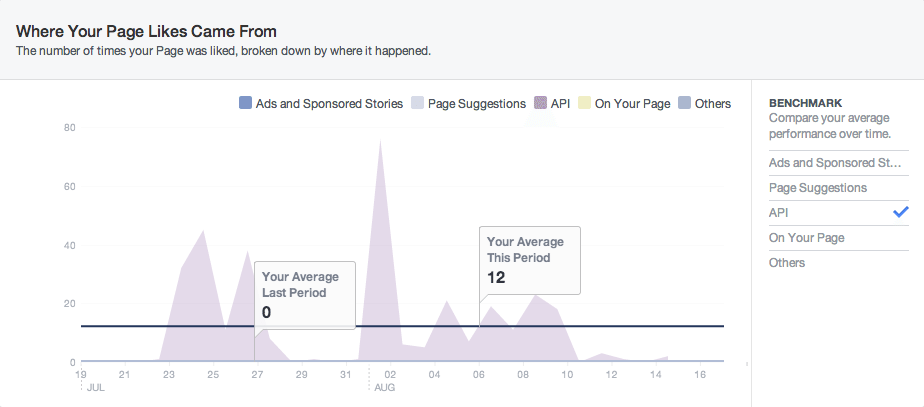Image resolution: width=924 pixels, height=407 pixels.
Task: Toggle the Others series legend text
Action: point(713,103)
